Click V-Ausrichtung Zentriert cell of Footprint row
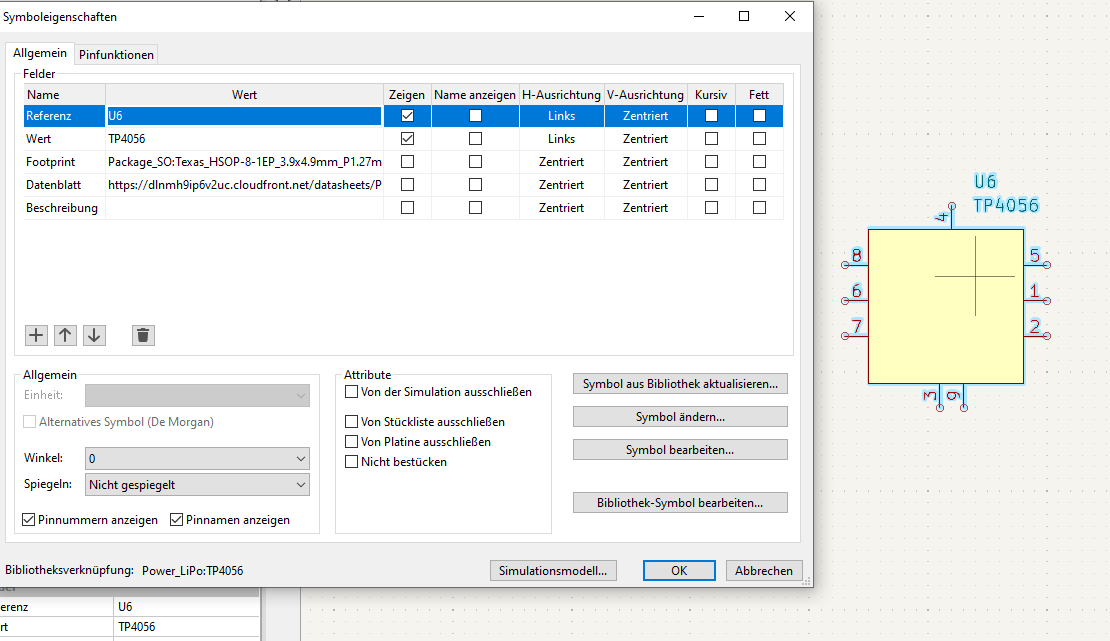Image resolution: width=1110 pixels, height=641 pixels. [646, 161]
